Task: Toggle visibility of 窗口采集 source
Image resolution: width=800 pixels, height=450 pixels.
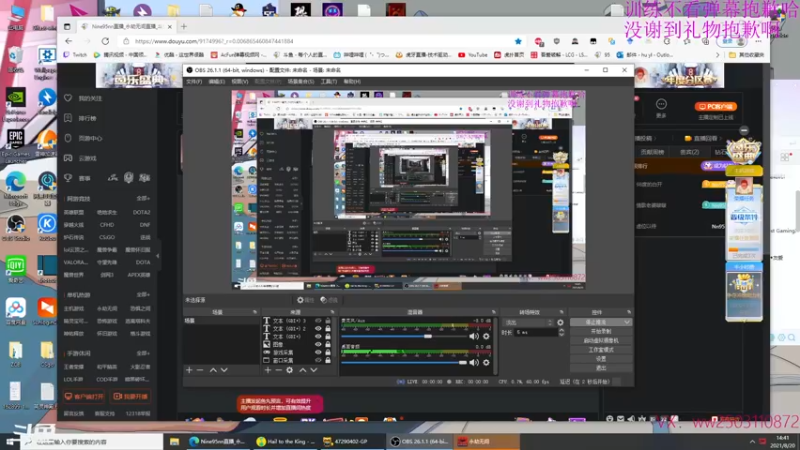Action: pos(318,360)
